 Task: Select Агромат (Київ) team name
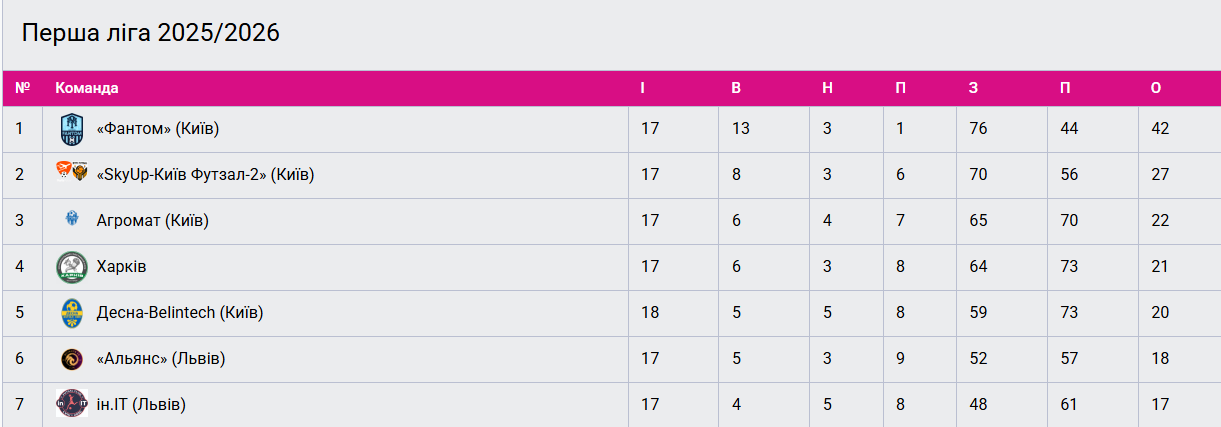[152, 220]
